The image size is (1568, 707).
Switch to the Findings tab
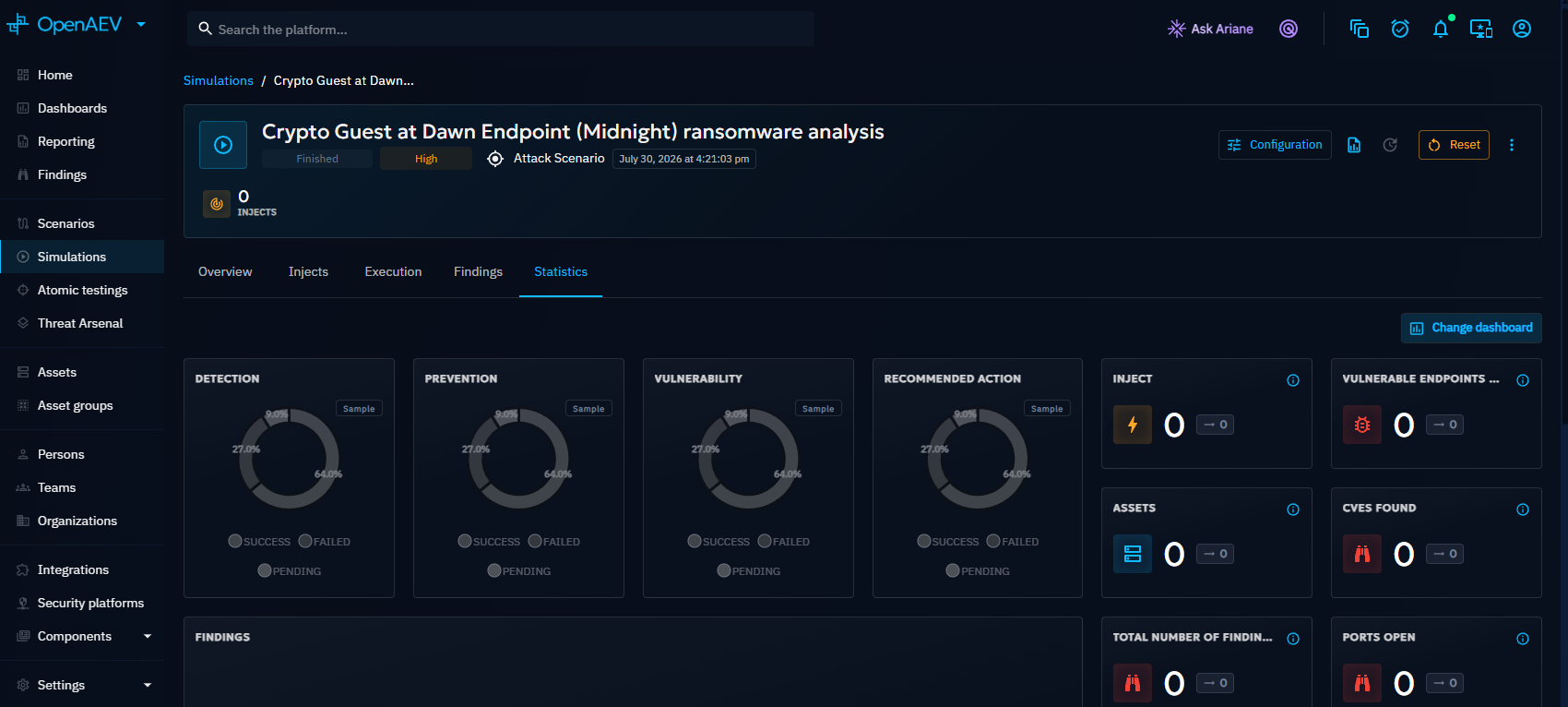coord(478,272)
